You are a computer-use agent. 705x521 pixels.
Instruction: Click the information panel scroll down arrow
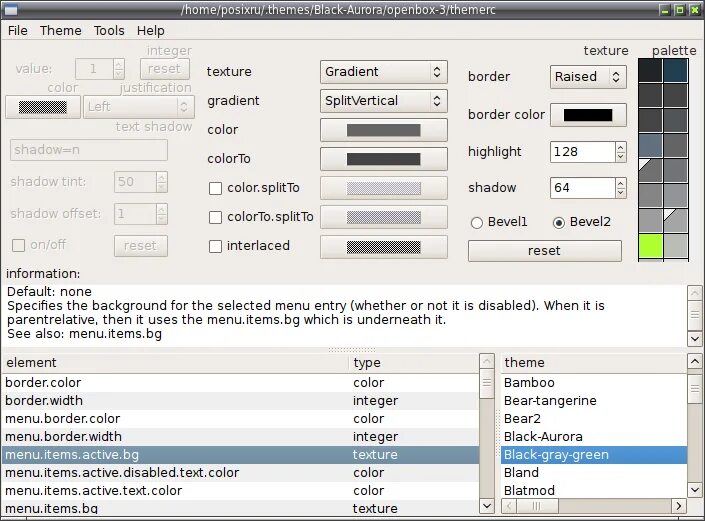(x=695, y=338)
